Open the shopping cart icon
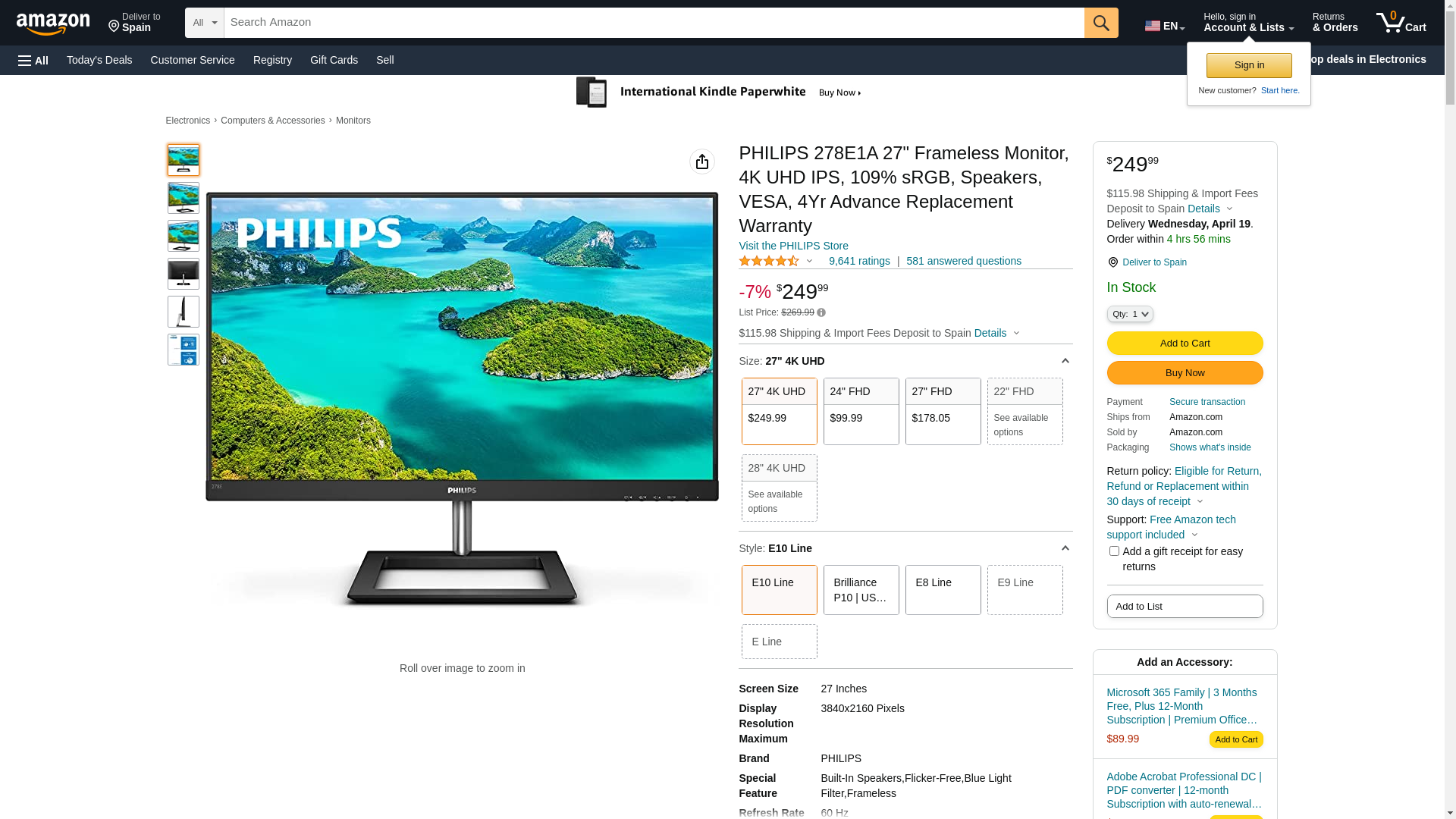This screenshot has width=1456, height=819. coord(1401,23)
